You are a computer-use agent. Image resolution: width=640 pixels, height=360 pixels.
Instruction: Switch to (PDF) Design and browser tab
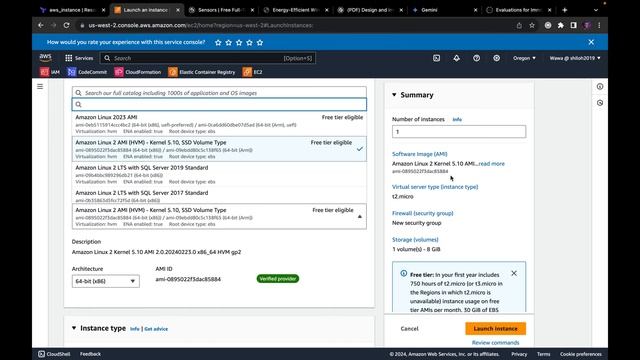[370, 10]
